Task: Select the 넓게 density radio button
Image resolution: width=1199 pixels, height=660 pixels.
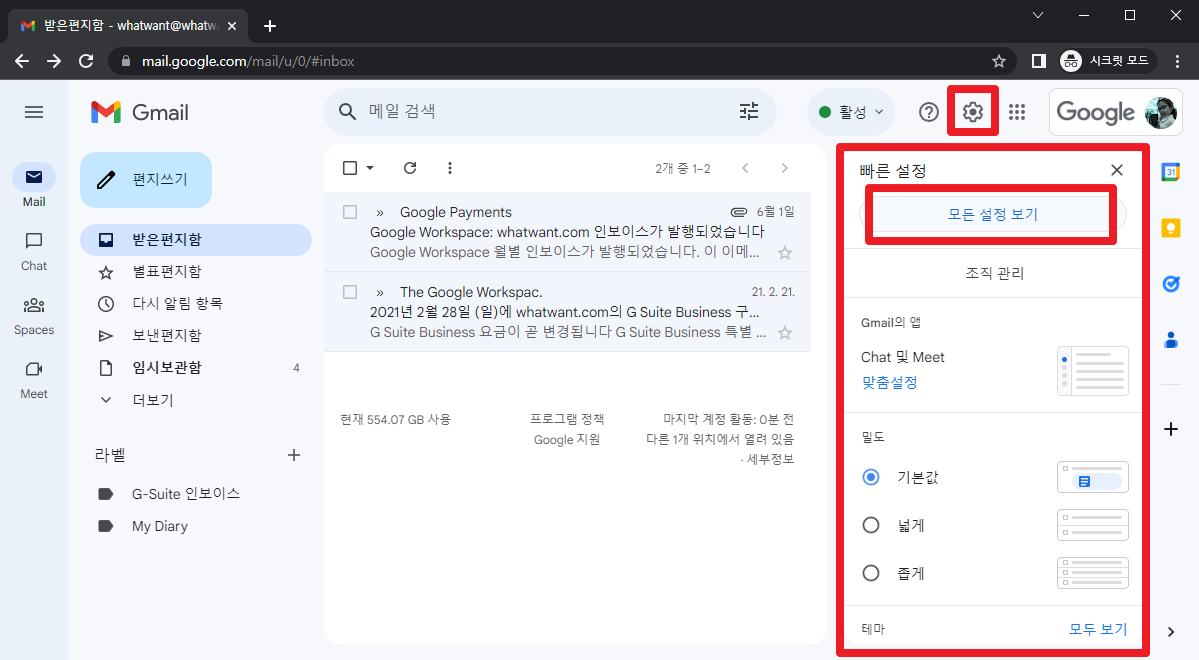Action: (x=871, y=525)
